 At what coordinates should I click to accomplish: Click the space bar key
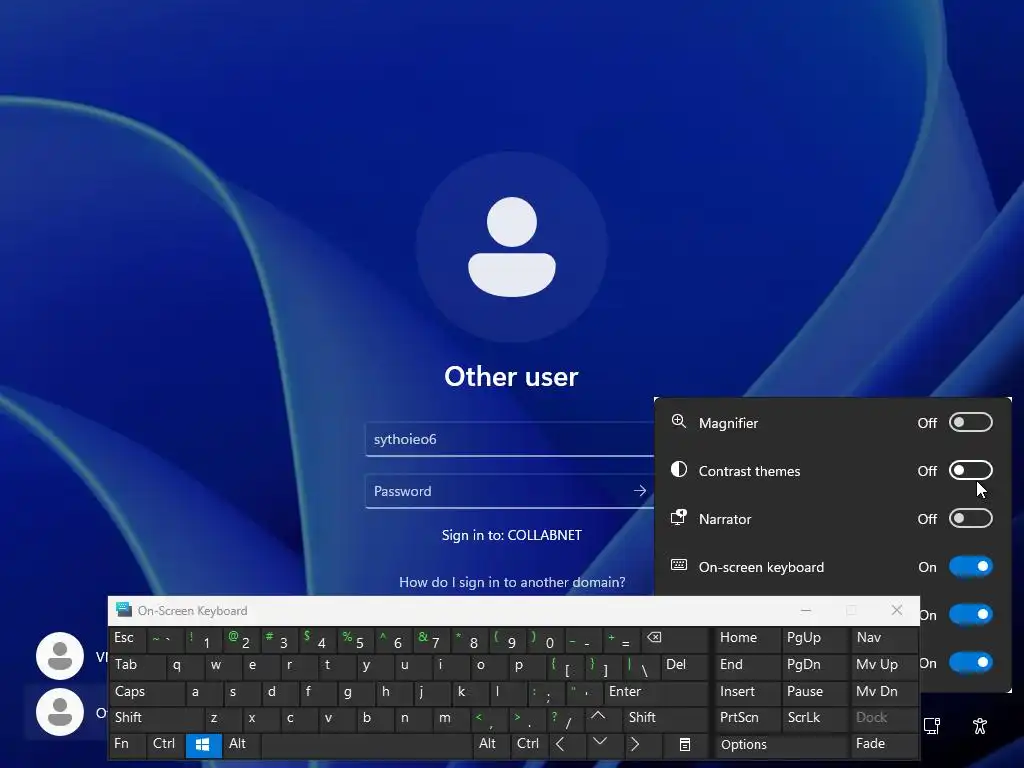[x=366, y=745]
